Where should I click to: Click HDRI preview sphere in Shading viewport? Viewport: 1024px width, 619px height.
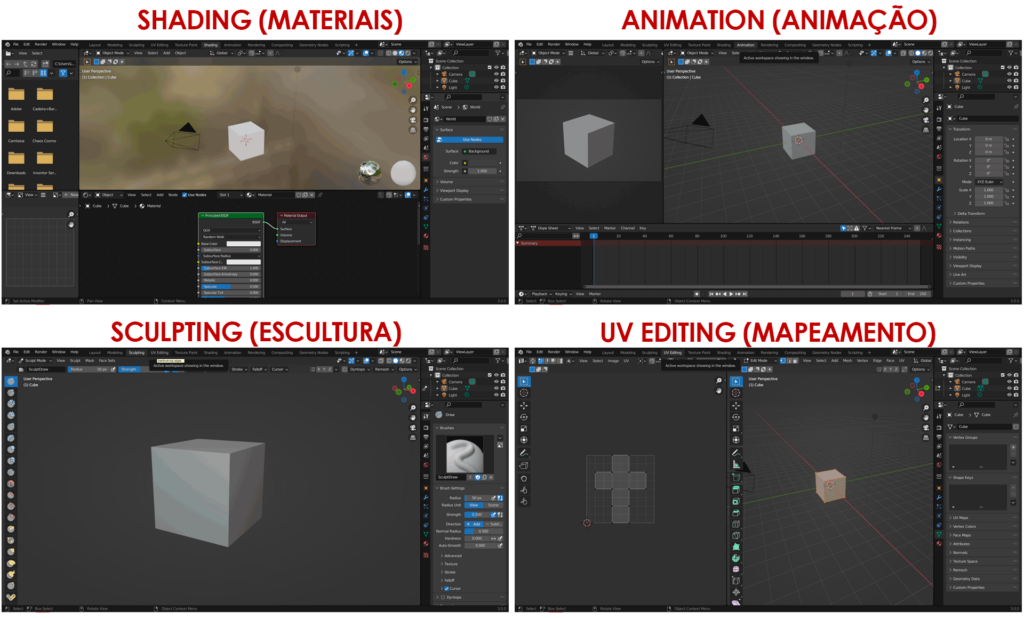[370, 172]
